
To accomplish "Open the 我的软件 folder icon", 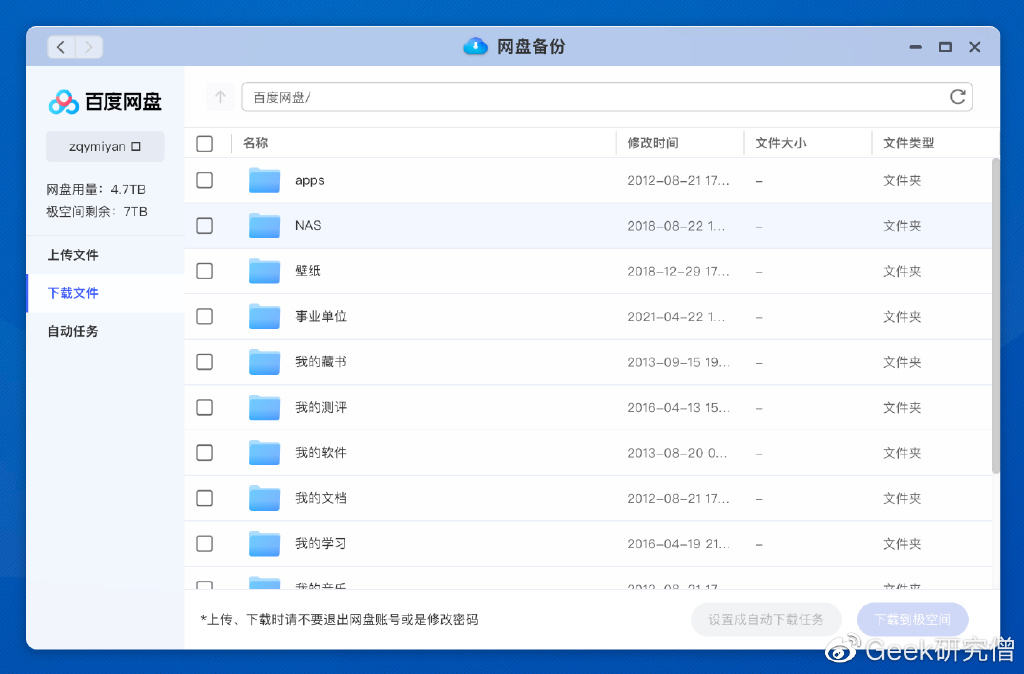I will (264, 453).
